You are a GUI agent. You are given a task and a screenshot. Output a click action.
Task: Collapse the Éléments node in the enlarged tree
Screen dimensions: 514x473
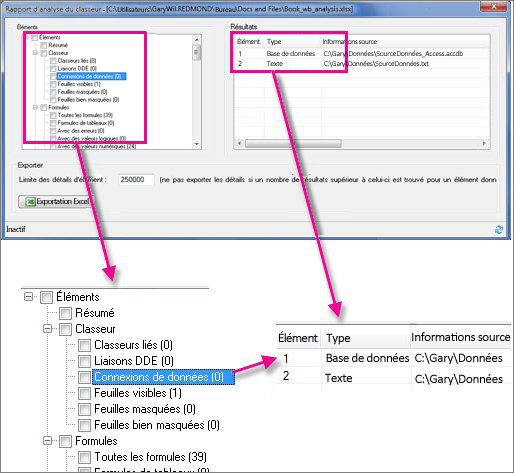point(29,296)
